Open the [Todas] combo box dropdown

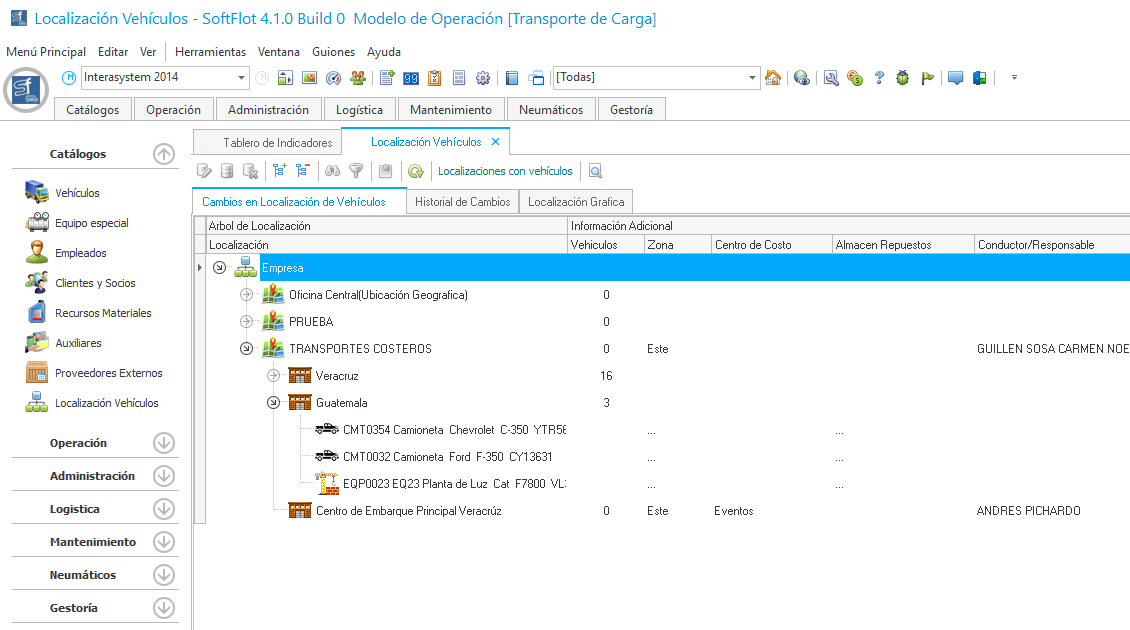[753, 78]
